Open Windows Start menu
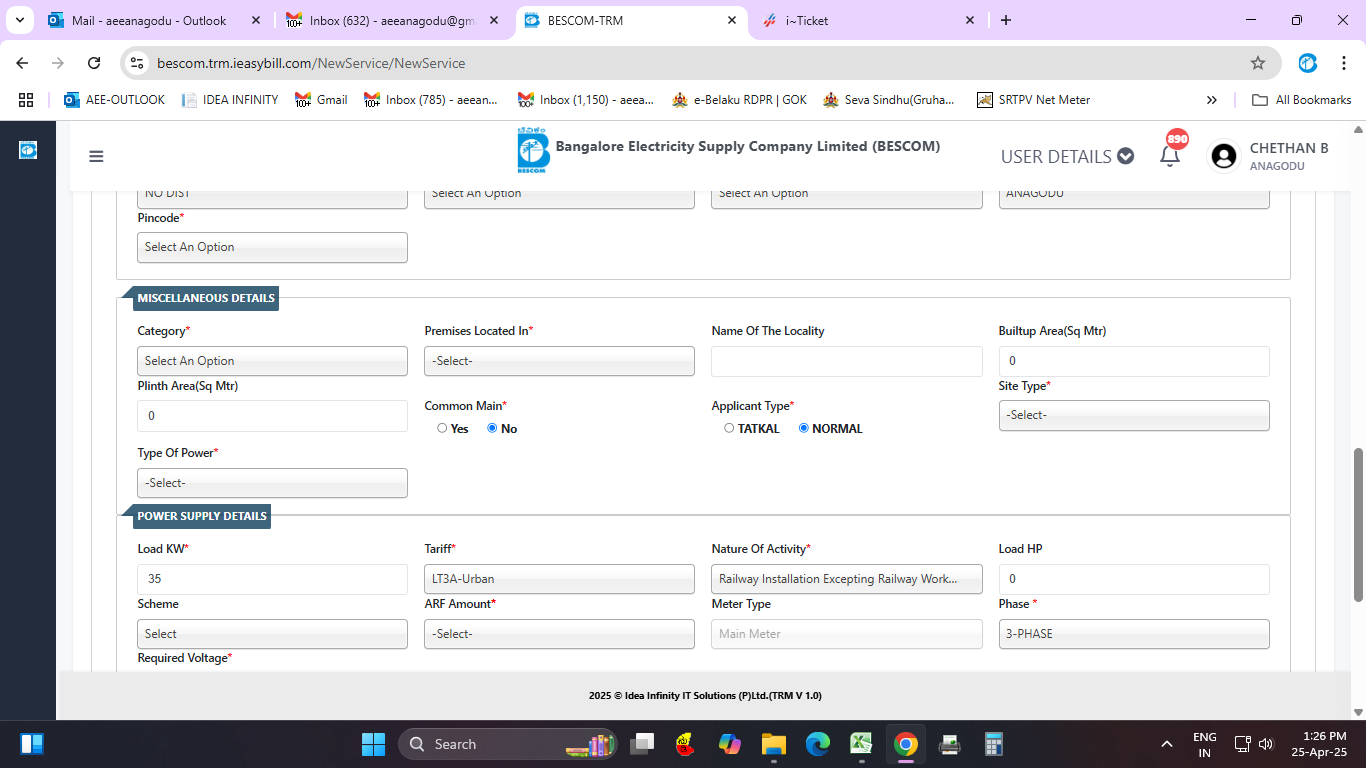This screenshot has width=1366, height=768. coord(373,744)
